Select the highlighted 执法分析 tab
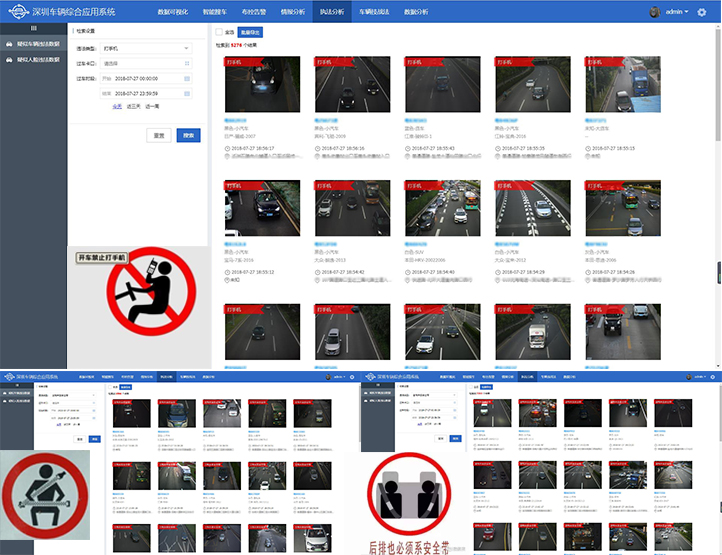 (x=332, y=12)
